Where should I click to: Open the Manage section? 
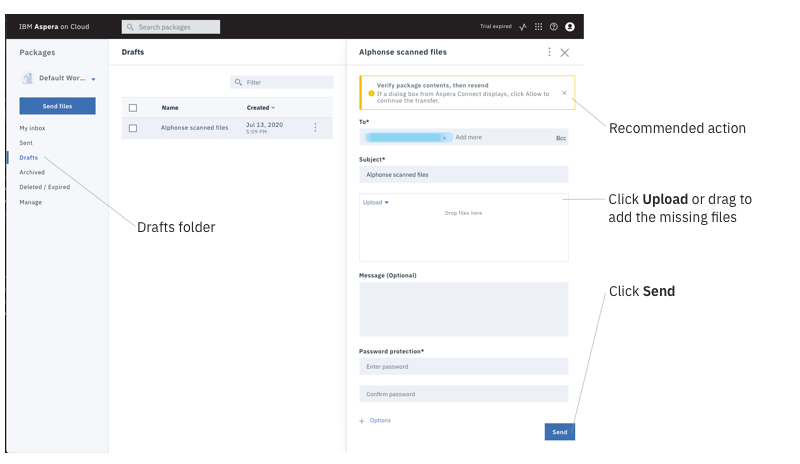click(31, 203)
